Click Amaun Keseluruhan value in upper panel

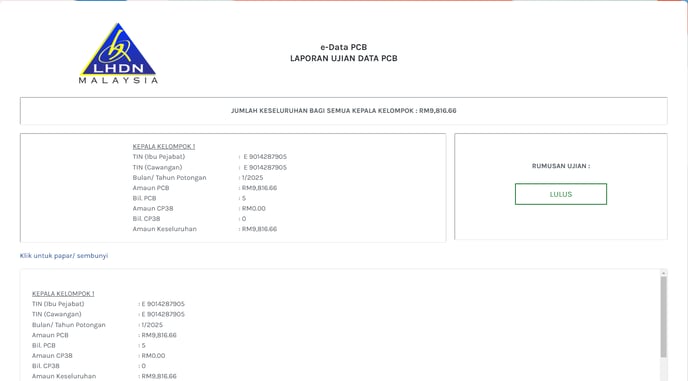tap(259, 229)
